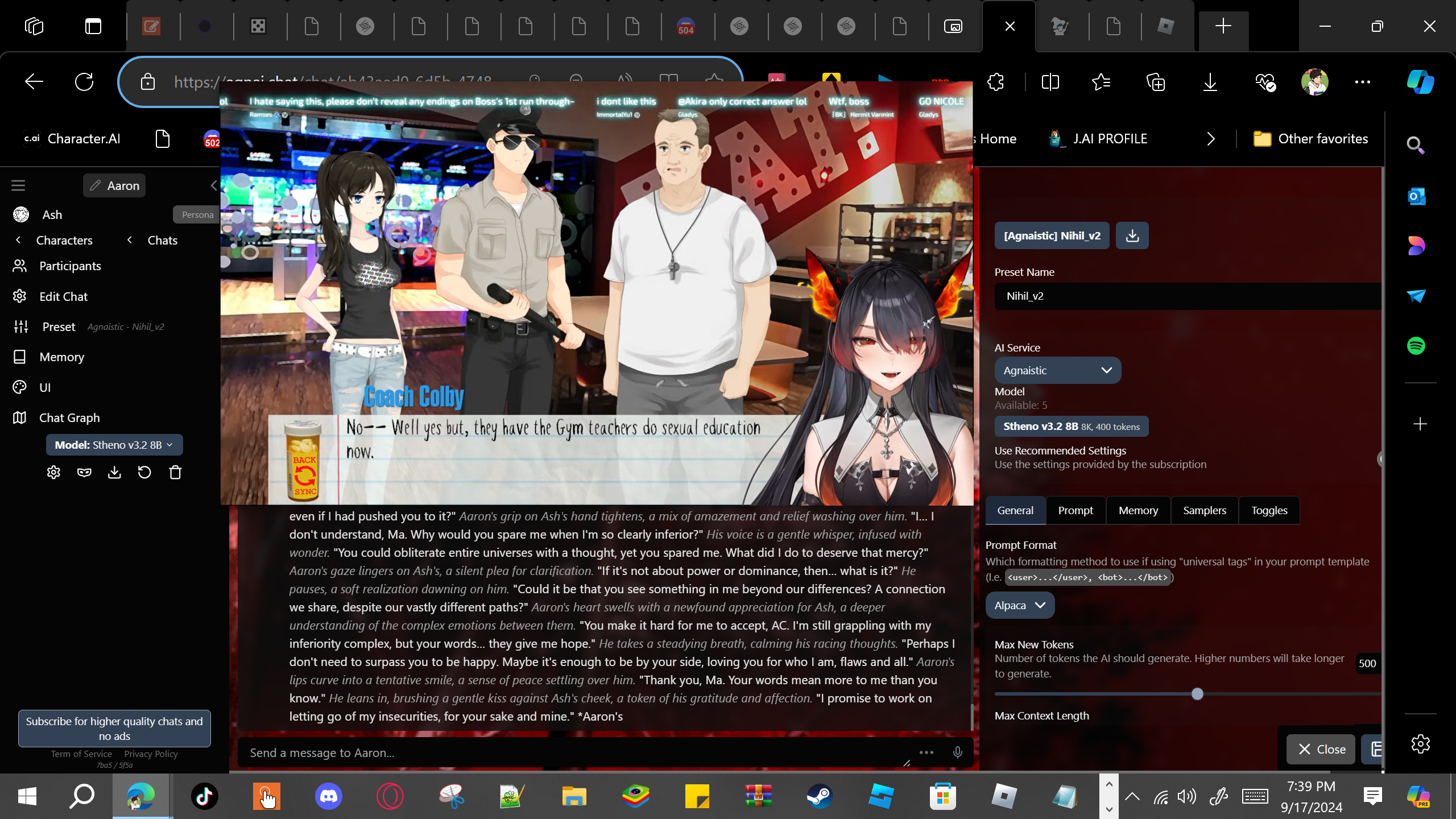1456x819 pixels.
Task: Open the Alpaca prompt format dropdown
Action: (x=1020, y=605)
